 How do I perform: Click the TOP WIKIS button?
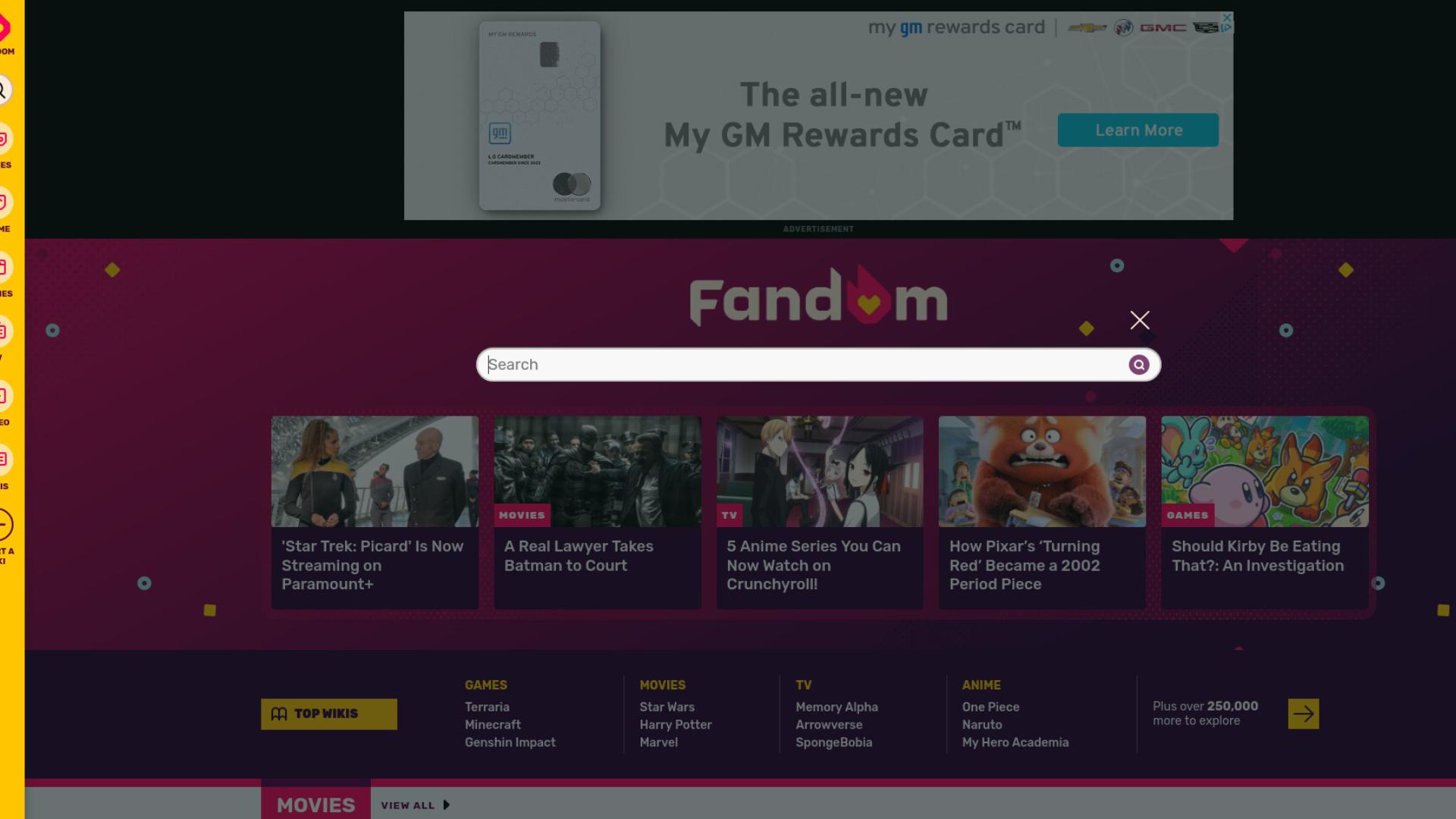[x=329, y=714]
